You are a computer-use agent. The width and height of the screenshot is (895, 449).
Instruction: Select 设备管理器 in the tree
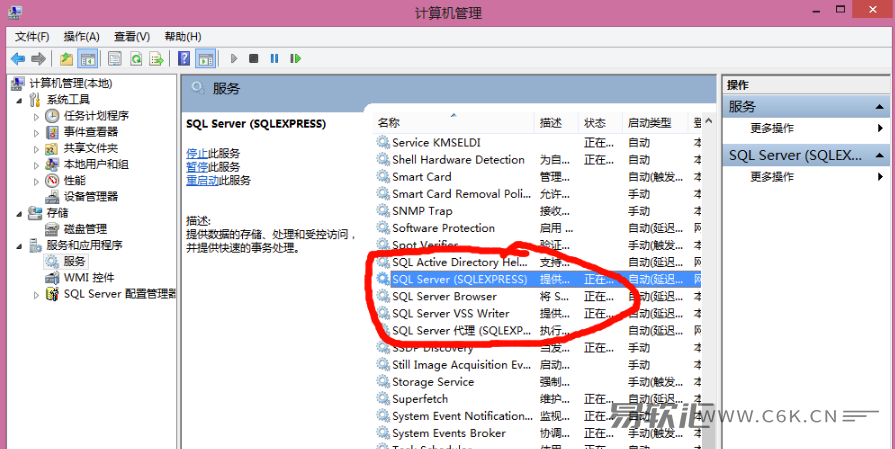click(91, 196)
